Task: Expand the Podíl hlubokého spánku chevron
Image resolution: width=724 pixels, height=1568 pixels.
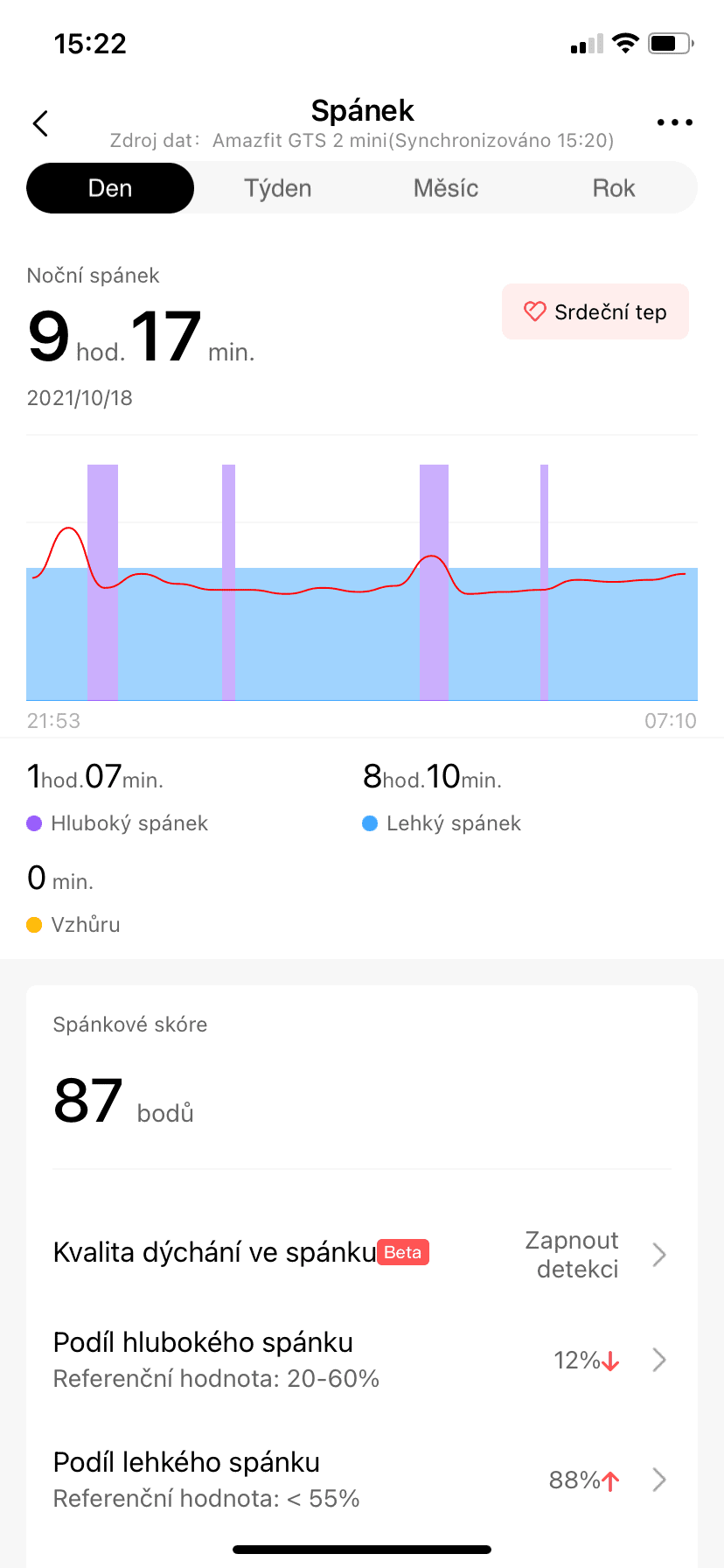Action: point(659,1360)
